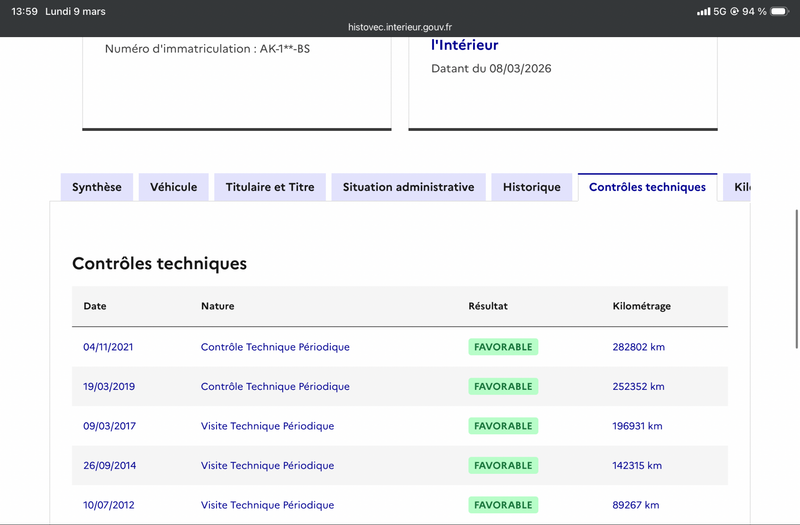Click the 04/11/2021 inspection date
This screenshot has width=800, height=525.
[x=108, y=347]
